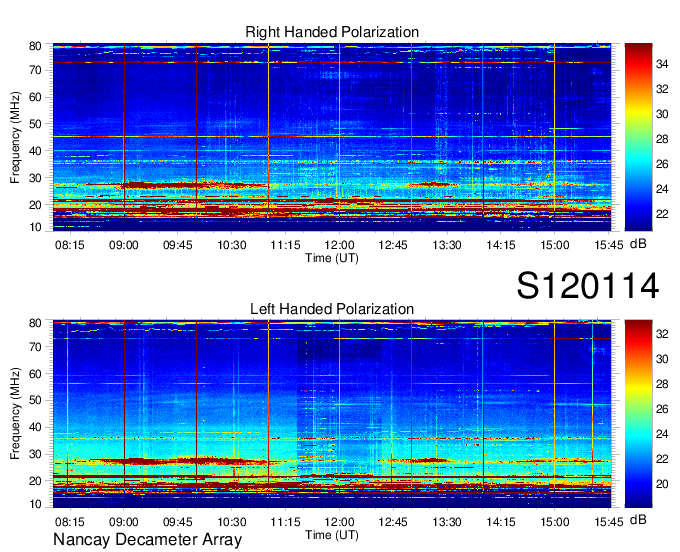Click the Right Handed Polarization spectrogram image
680x552 pixels.
(332, 137)
